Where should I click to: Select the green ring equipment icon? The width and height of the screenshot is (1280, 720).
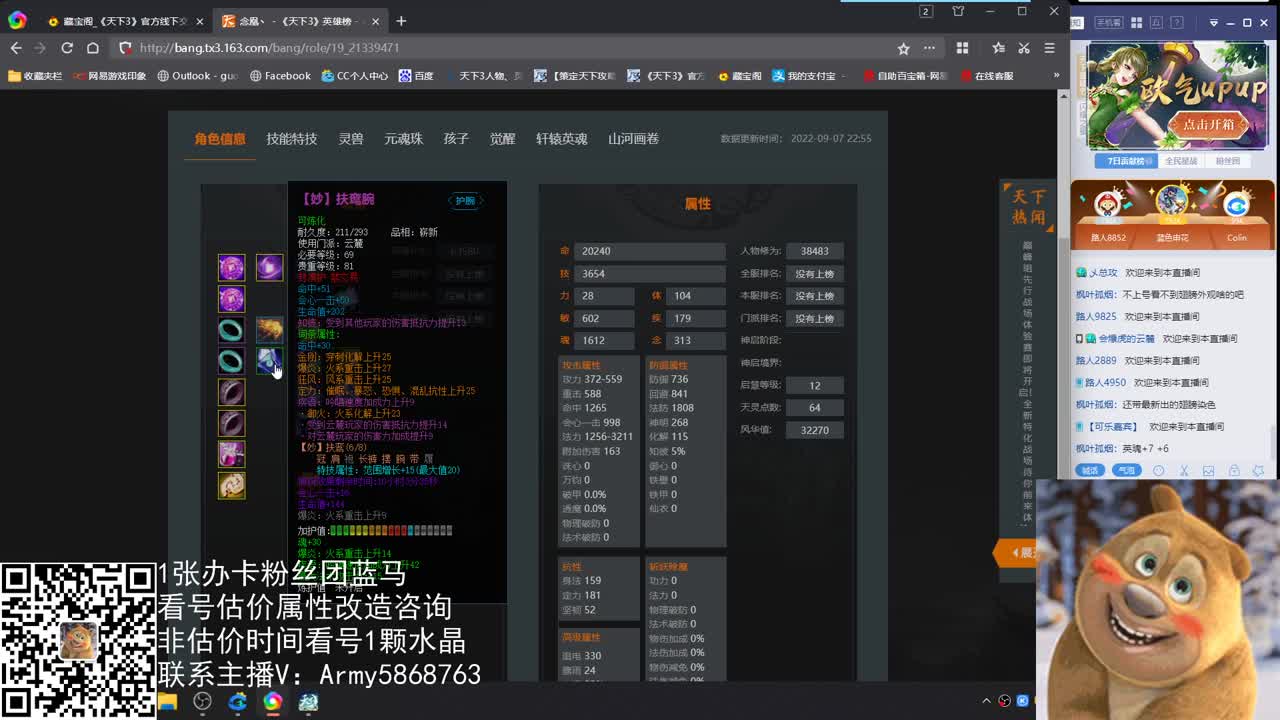[231, 328]
